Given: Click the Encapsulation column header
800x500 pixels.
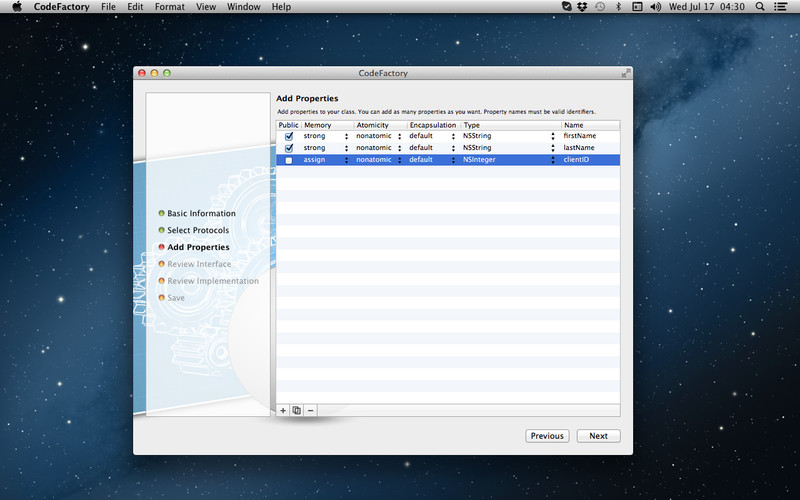Looking at the screenshot, I should tap(434, 125).
